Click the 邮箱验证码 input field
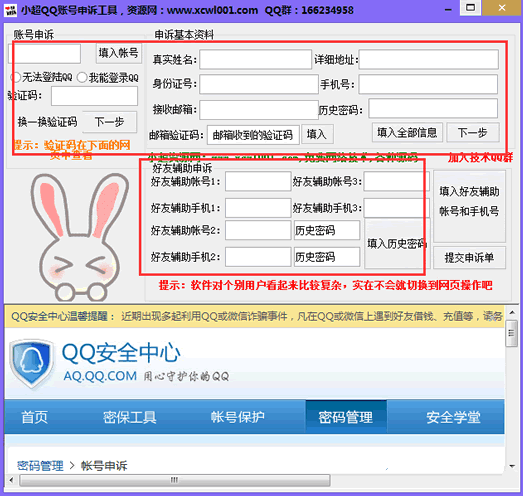The width and height of the screenshot is (523, 496). (253, 135)
